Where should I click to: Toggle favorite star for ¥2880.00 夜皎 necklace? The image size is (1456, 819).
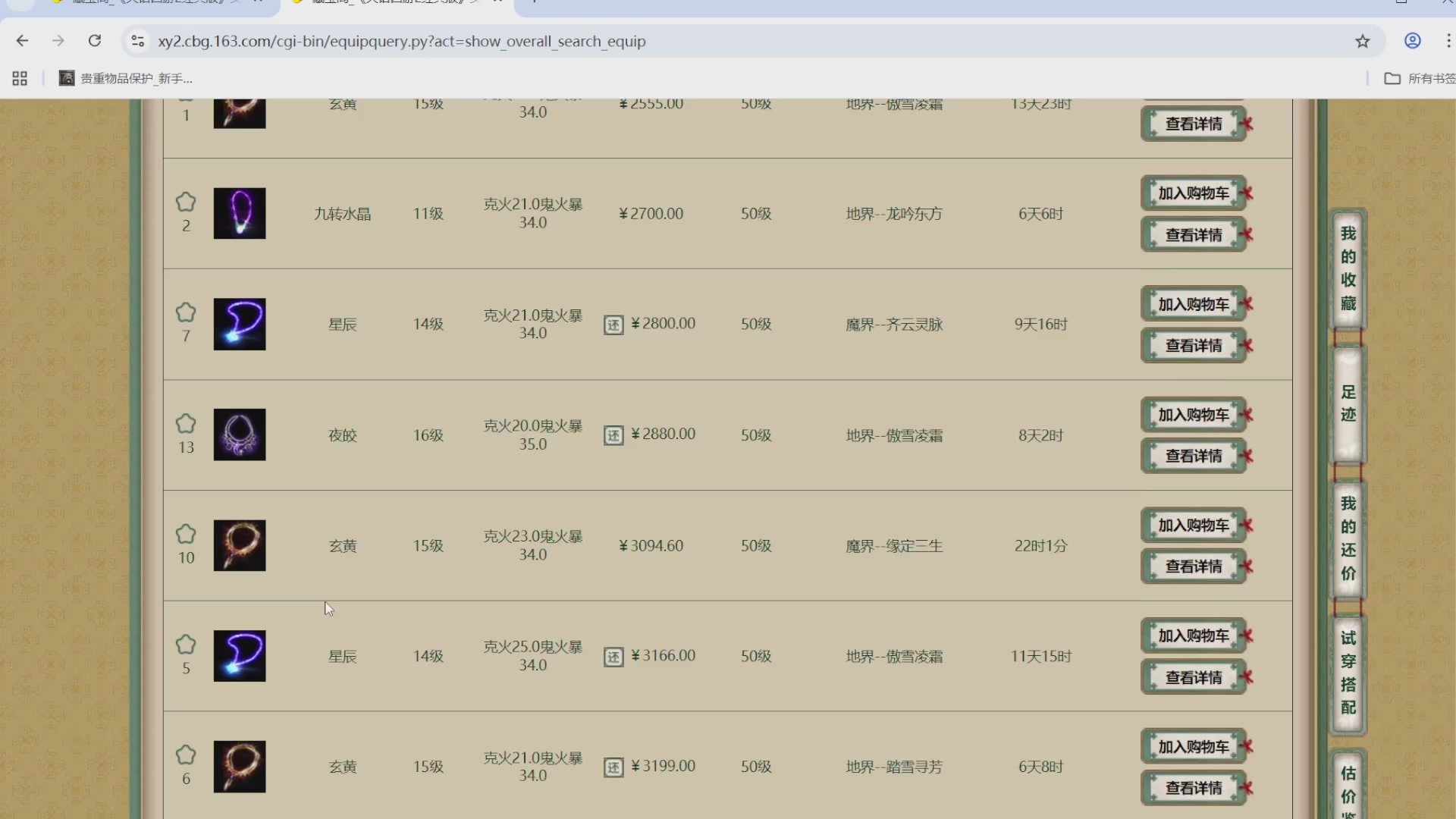coord(186,424)
